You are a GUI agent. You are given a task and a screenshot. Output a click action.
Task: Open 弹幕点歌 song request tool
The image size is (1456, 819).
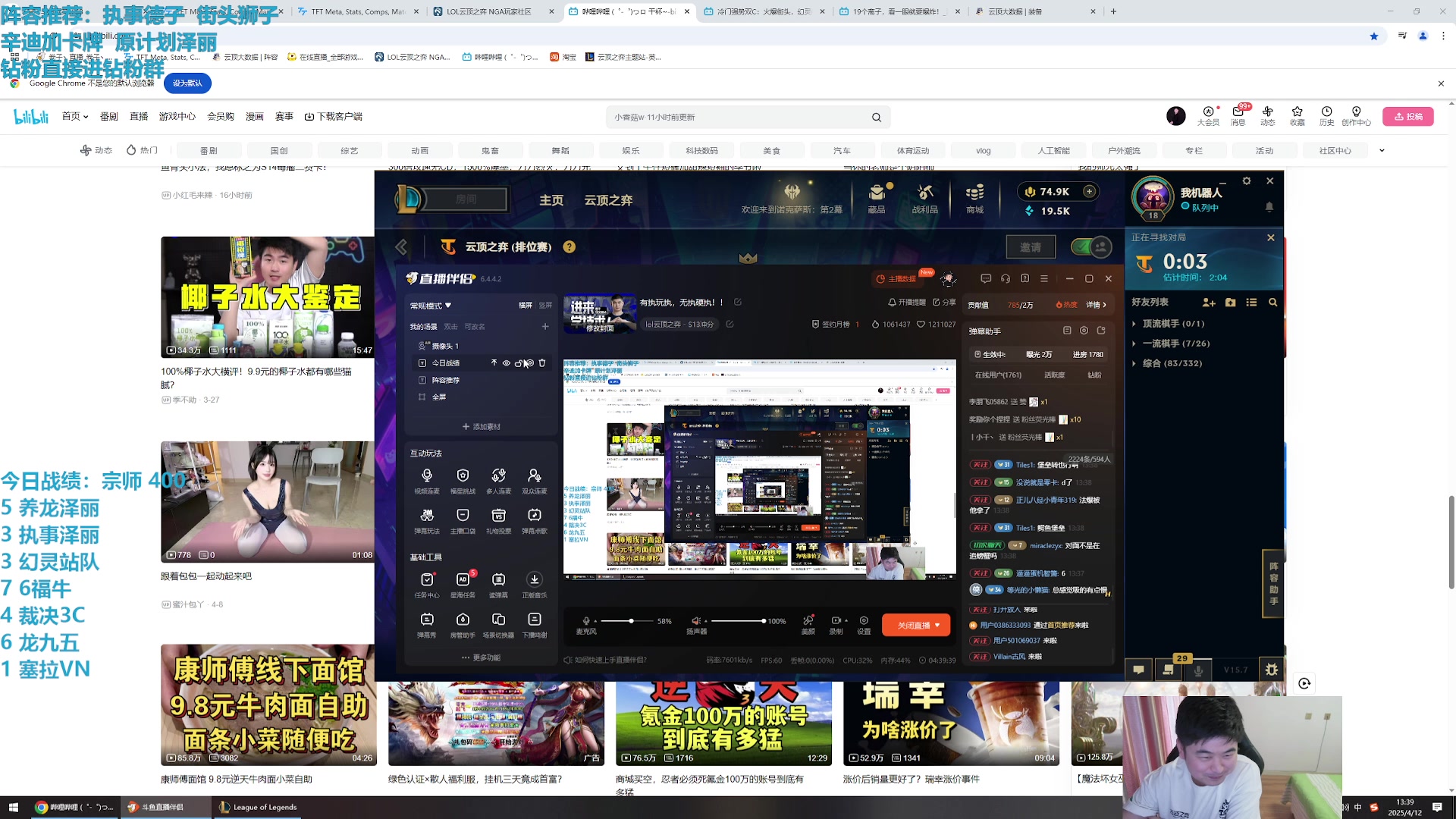point(535,521)
